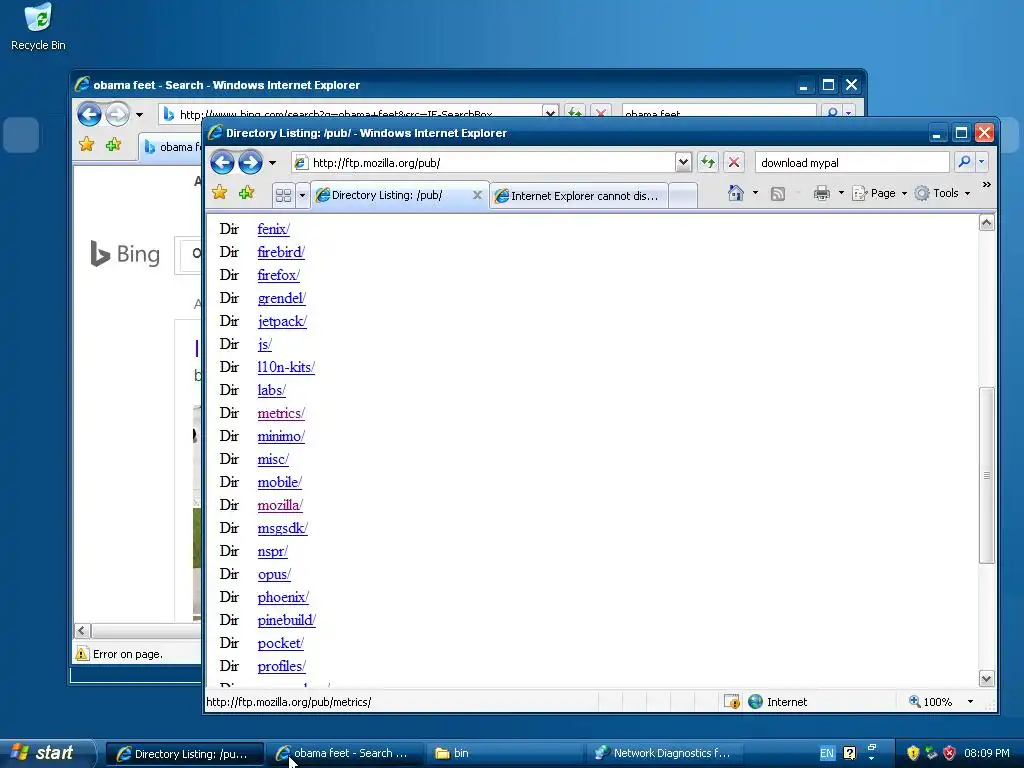
Task: Open the phoenix/ directory link
Action: click(x=283, y=598)
